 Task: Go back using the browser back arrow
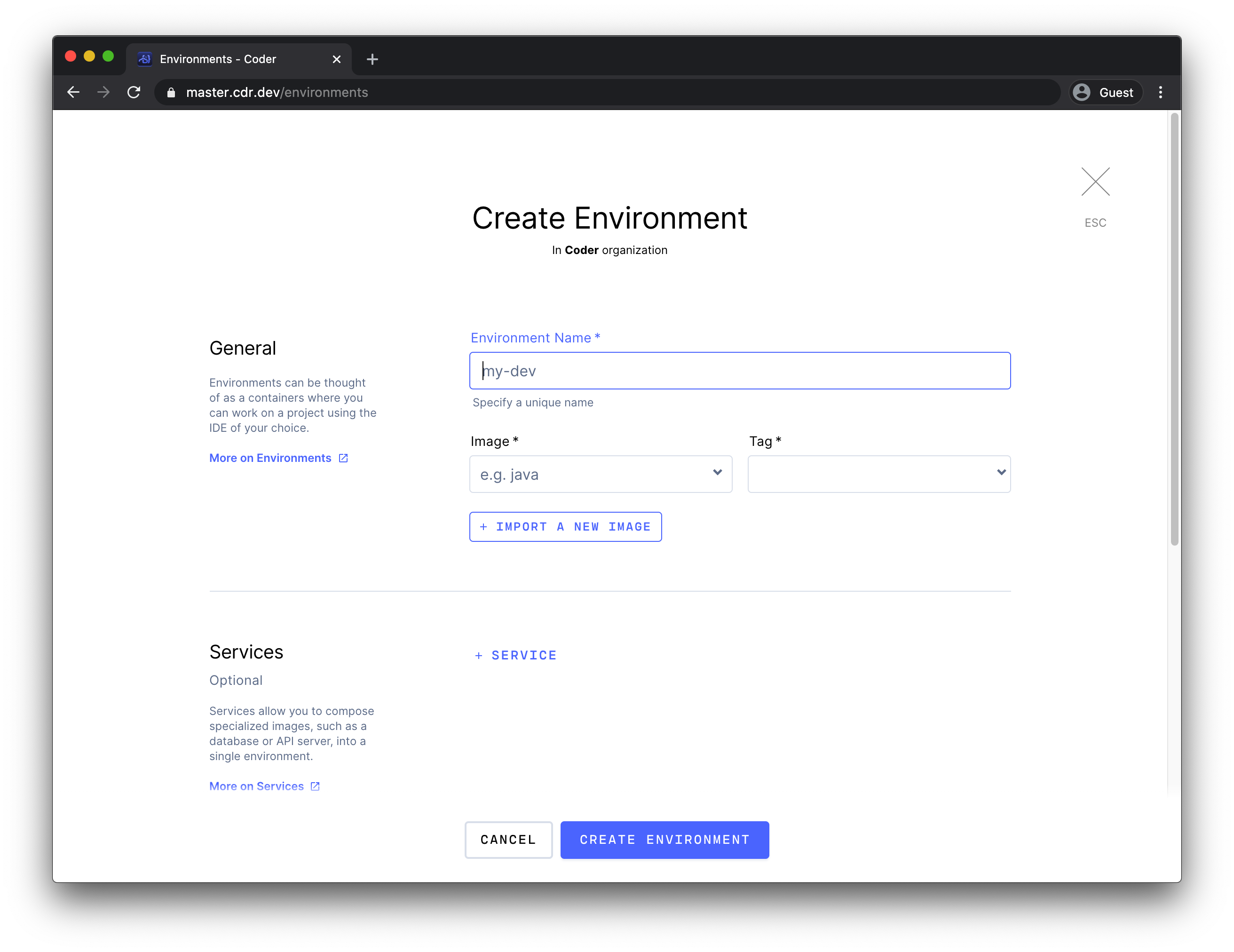point(73,92)
